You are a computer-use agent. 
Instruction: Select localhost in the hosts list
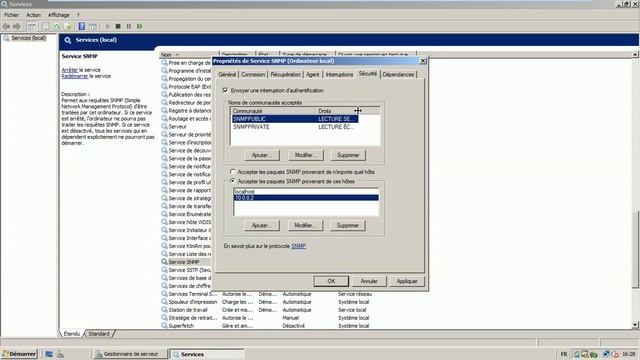306,191
